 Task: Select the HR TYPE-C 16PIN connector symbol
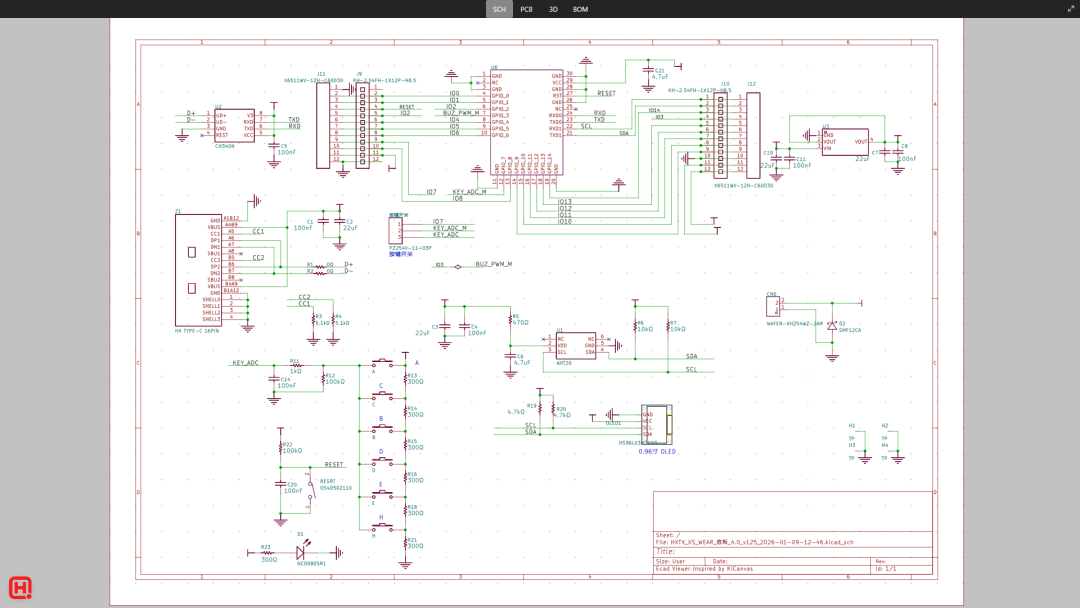pyautogui.click(x=198, y=270)
